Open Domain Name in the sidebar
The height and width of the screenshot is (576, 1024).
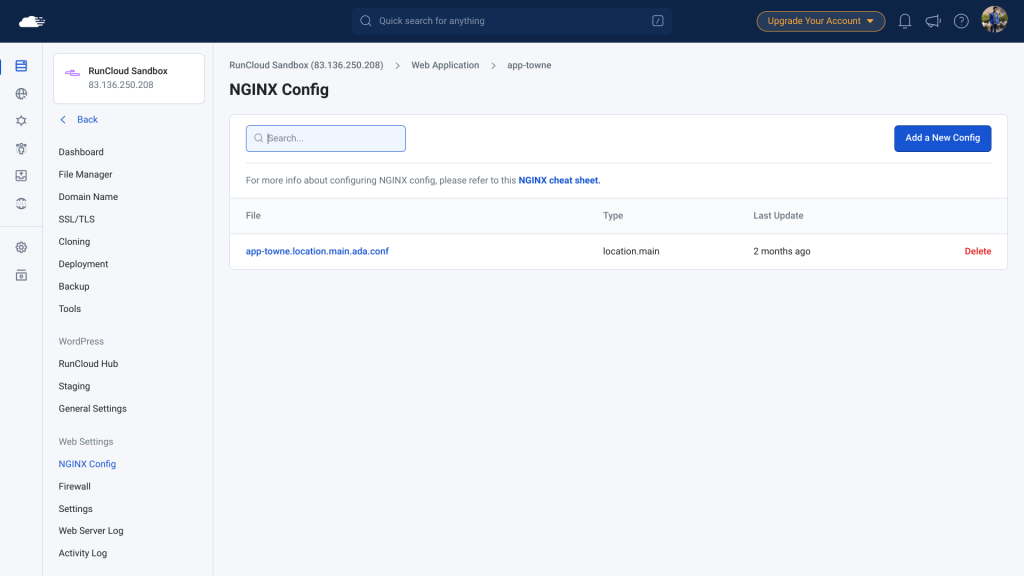click(x=88, y=197)
